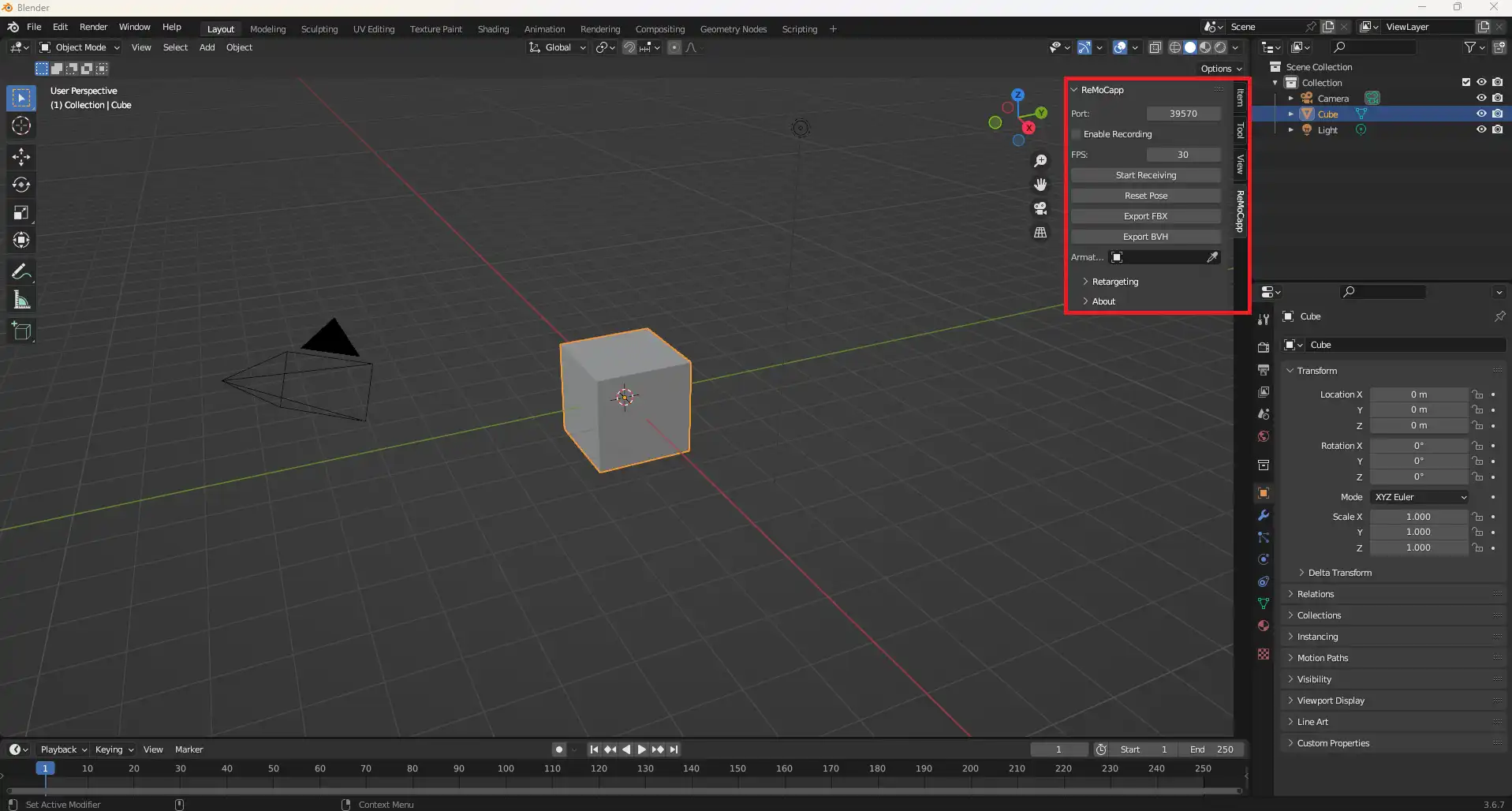This screenshot has height=811, width=1512.
Task: Open the Material properties tab
Action: (x=1264, y=626)
